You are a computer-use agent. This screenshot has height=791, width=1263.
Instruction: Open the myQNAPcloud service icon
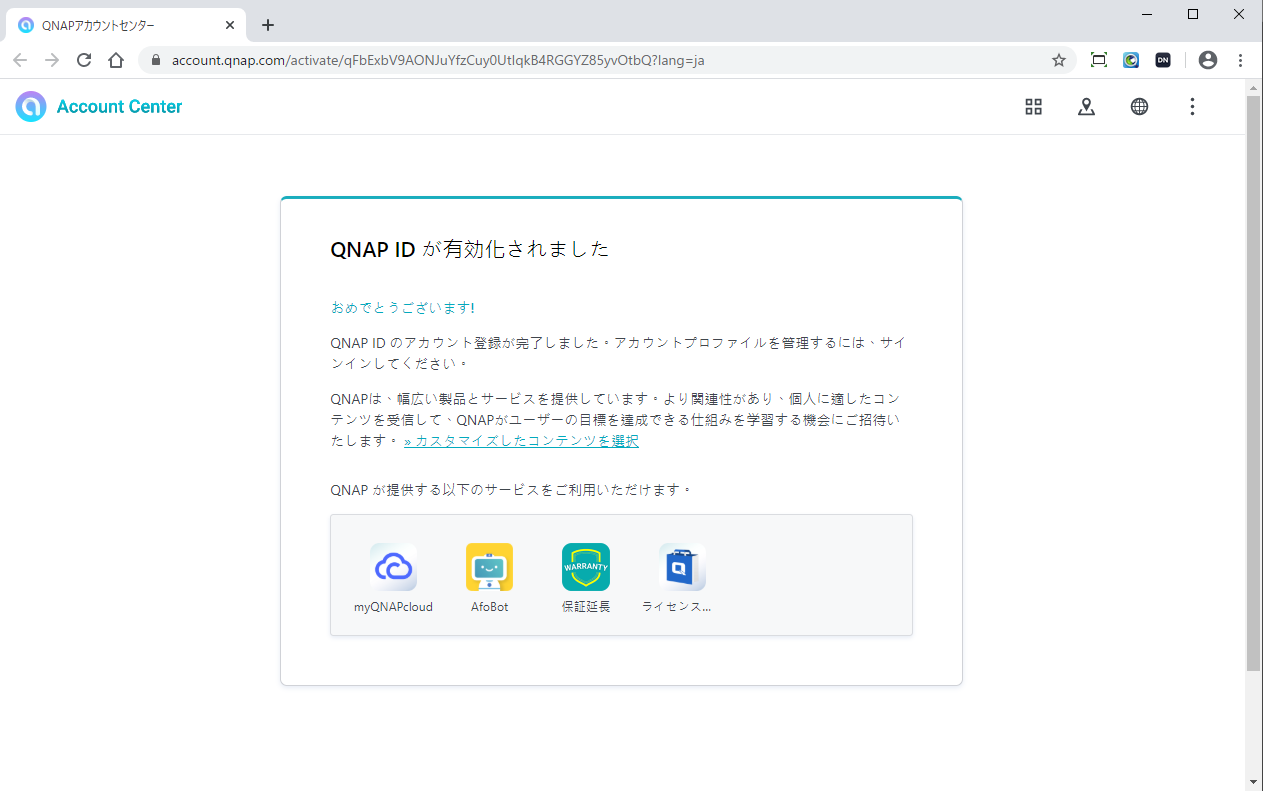click(x=393, y=568)
